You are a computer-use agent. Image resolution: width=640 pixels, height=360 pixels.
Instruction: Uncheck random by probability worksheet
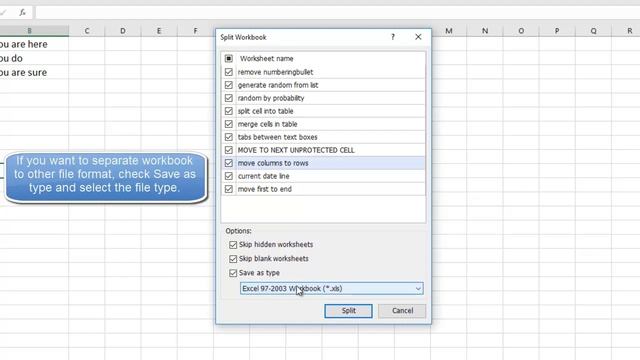(229, 98)
